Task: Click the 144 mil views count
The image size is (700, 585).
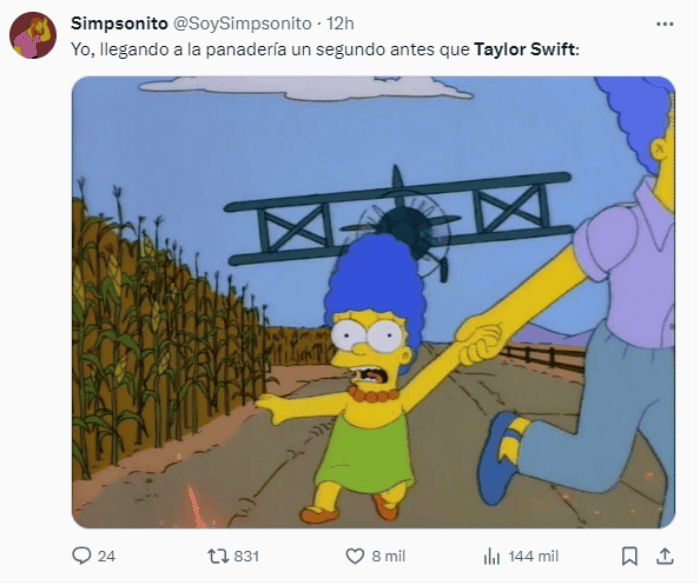Action: pos(533,556)
